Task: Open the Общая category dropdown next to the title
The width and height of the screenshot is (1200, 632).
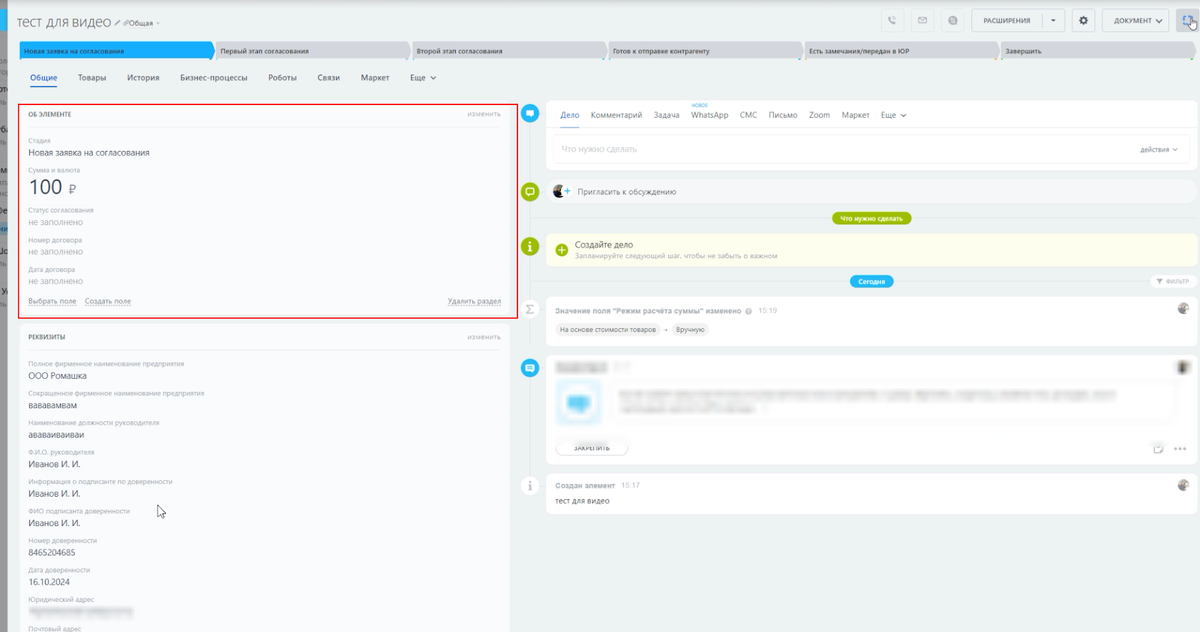Action: pyautogui.click(x=142, y=23)
